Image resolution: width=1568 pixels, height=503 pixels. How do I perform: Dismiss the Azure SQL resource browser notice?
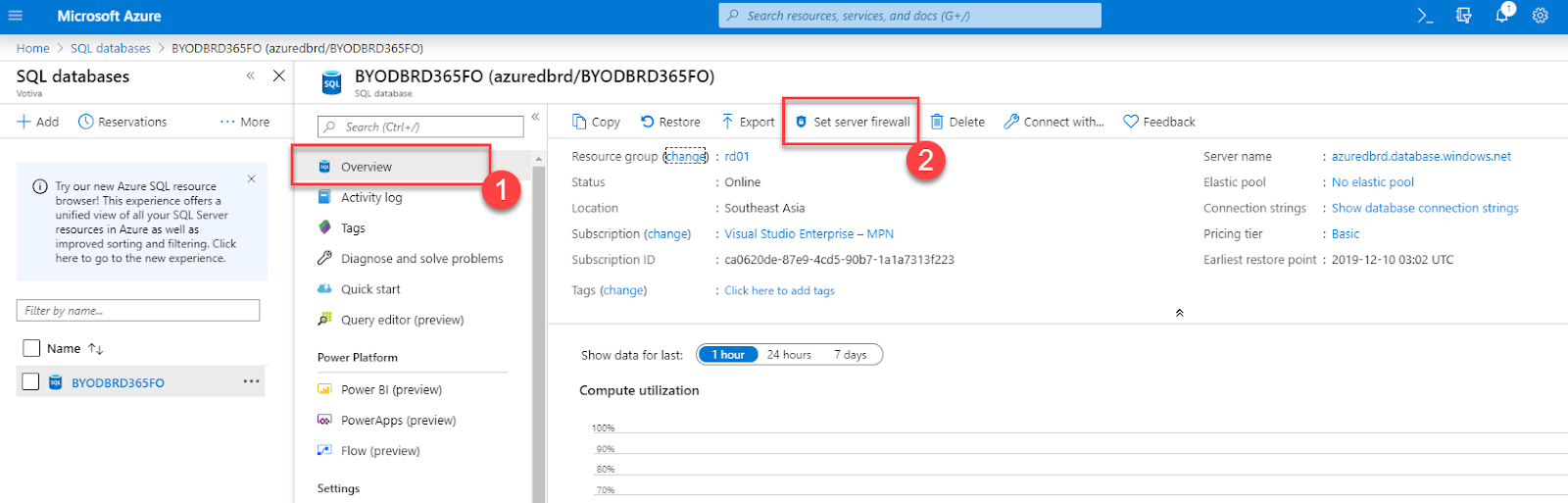tap(252, 178)
